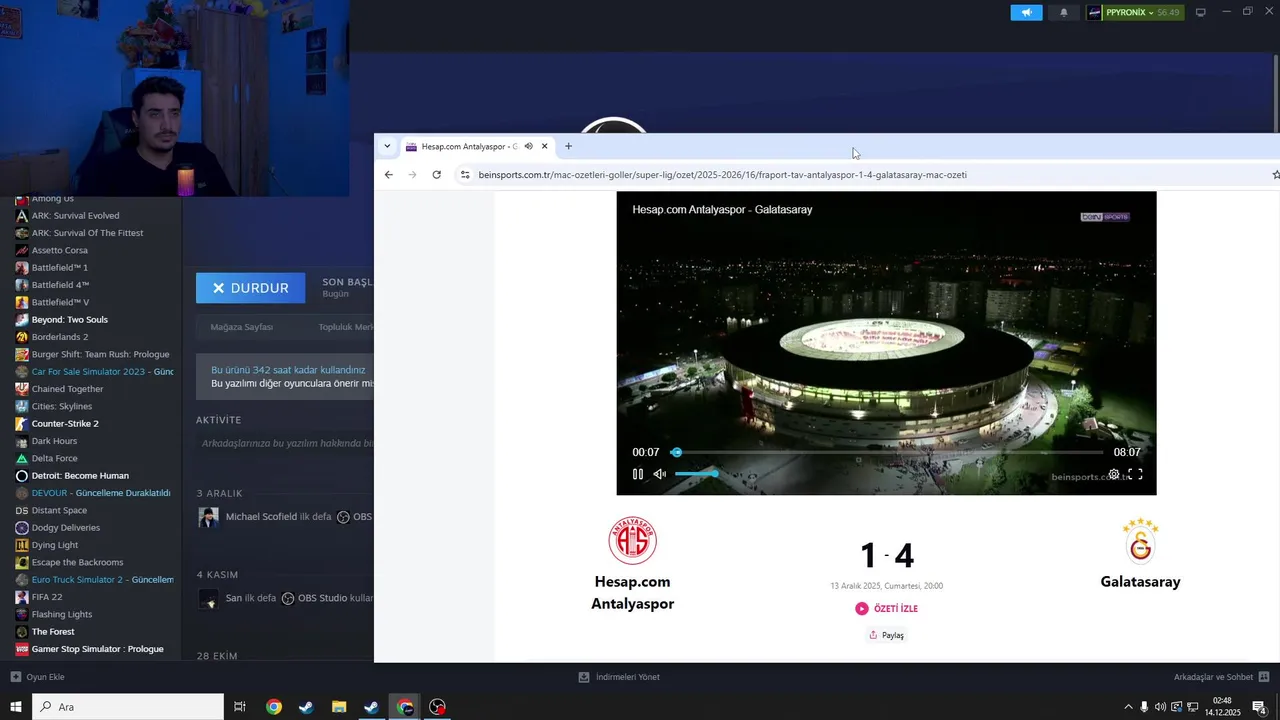Open File Explorer from taskbar
1280x720 pixels.
tap(339, 707)
